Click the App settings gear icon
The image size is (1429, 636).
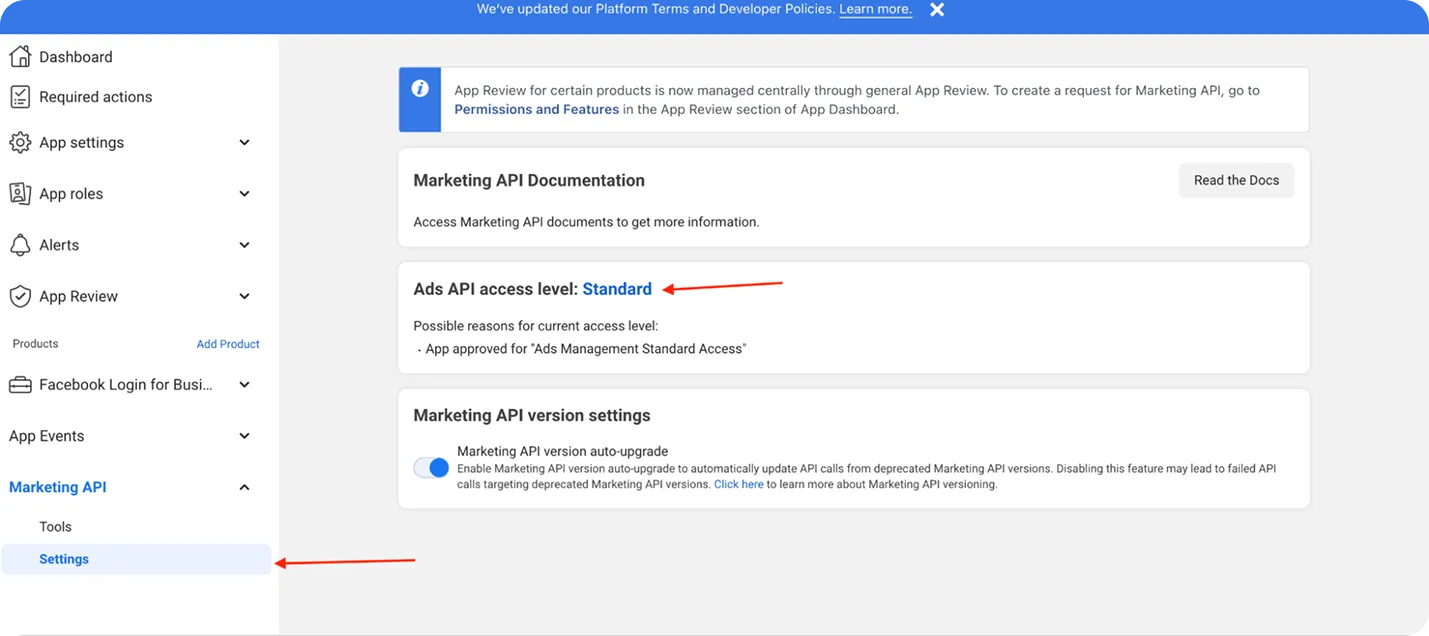(x=20, y=142)
